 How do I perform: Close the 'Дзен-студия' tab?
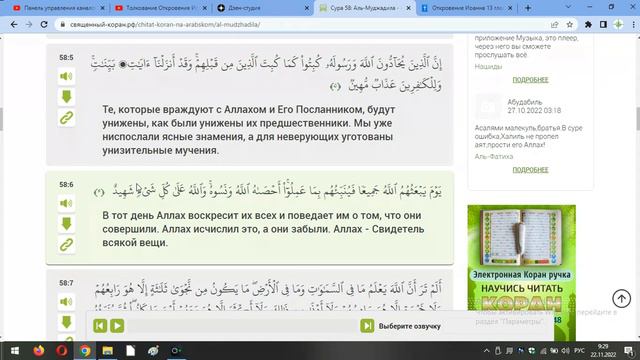click(x=307, y=8)
